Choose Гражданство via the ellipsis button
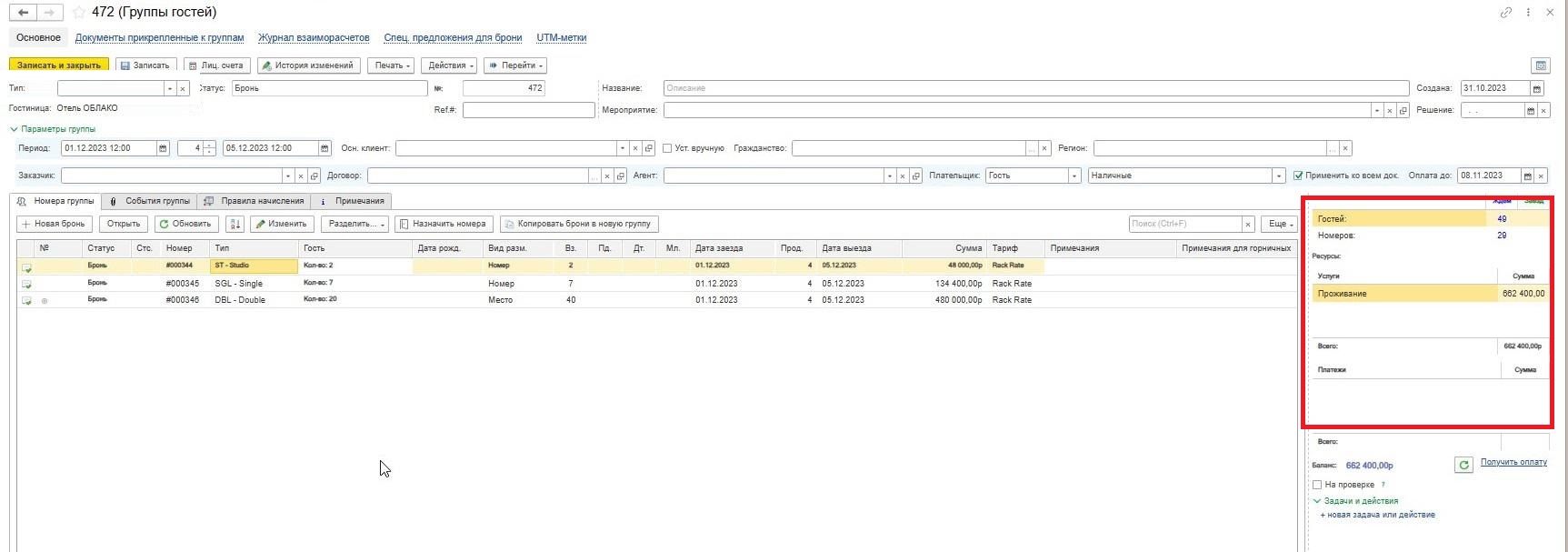The width and height of the screenshot is (1568, 552). [x=1032, y=148]
